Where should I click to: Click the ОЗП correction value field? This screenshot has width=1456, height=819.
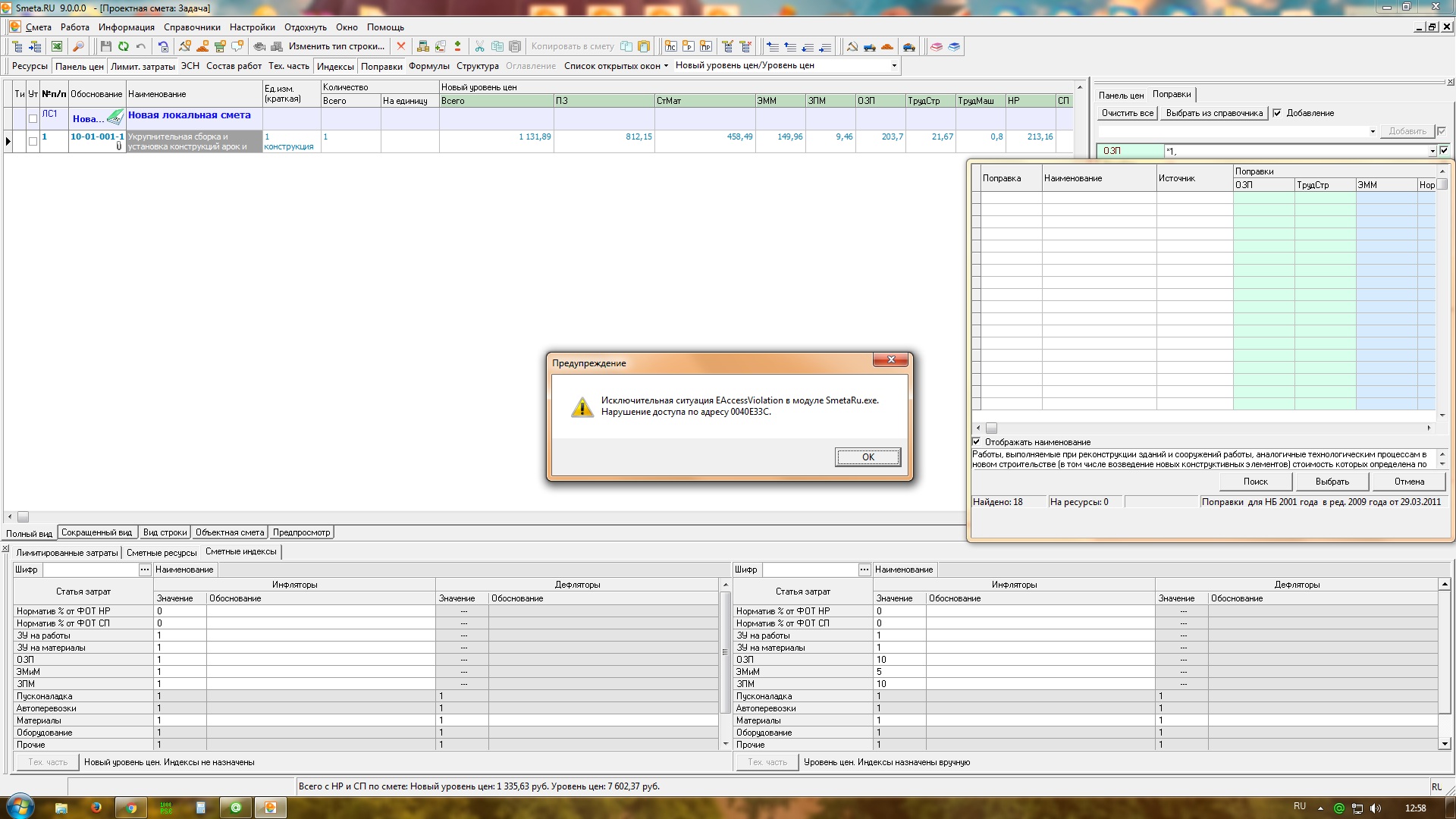click(1295, 151)
